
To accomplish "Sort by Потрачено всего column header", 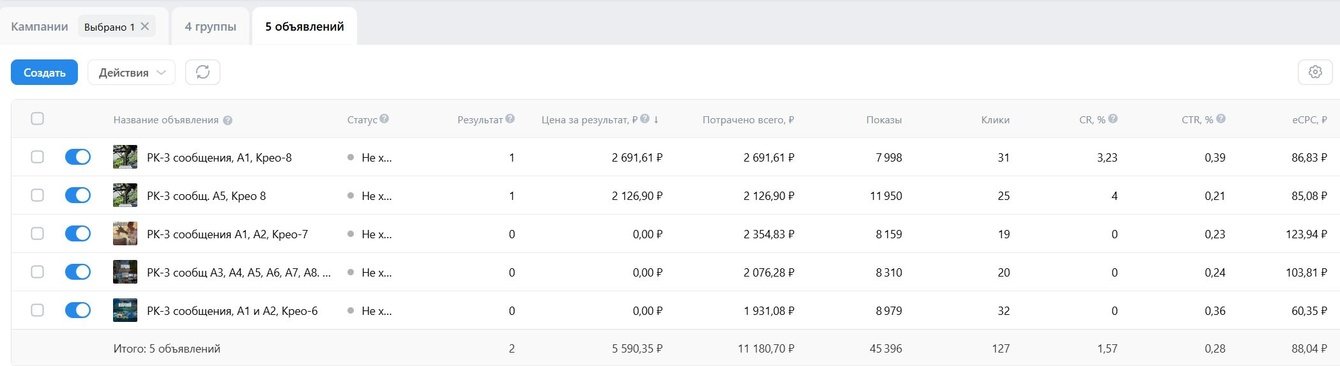I will pos(748,120).
